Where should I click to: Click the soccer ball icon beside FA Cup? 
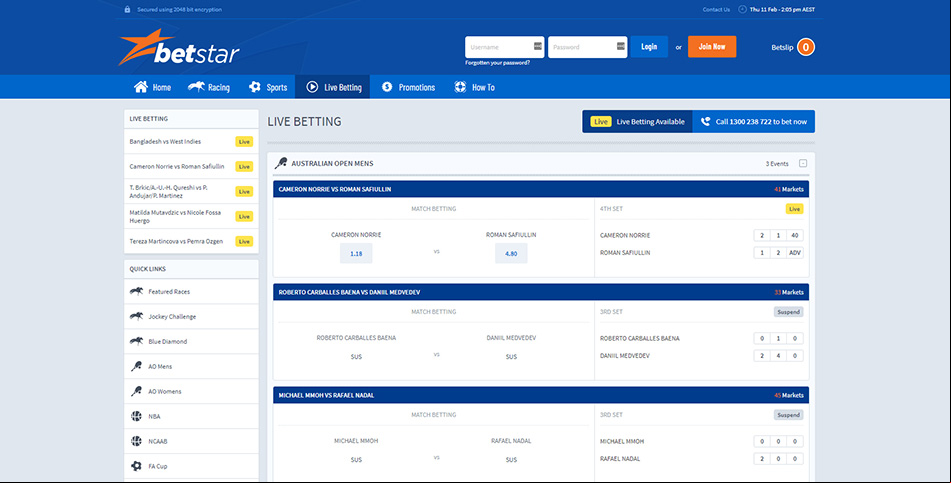[136, 466]
